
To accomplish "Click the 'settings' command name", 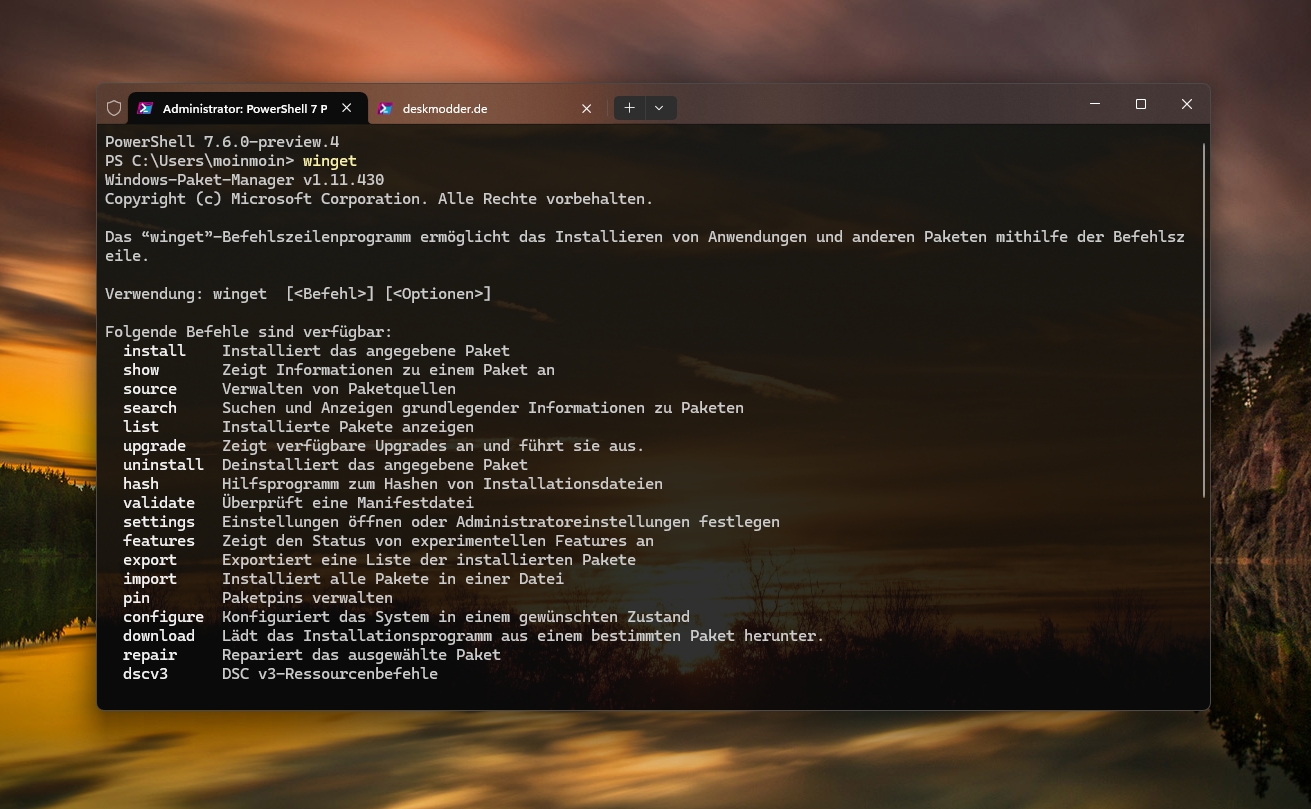I will pyautogui.click(x=159, y=522).
